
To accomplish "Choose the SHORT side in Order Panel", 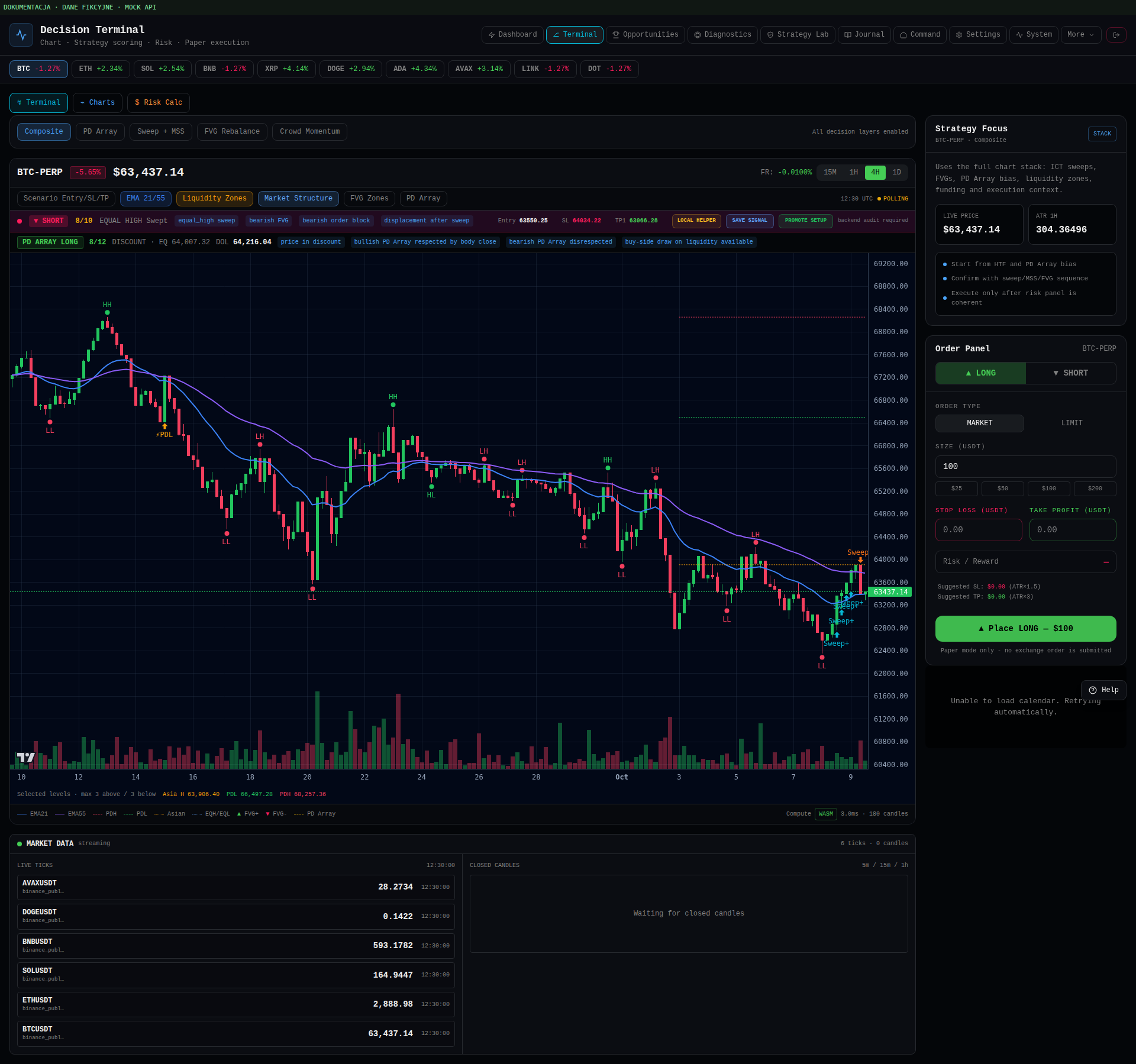I will point(1071,373).
